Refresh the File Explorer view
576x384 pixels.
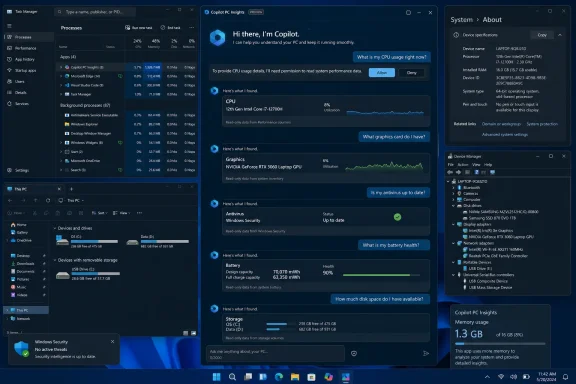pyautogui.click(x=48, y=200)
